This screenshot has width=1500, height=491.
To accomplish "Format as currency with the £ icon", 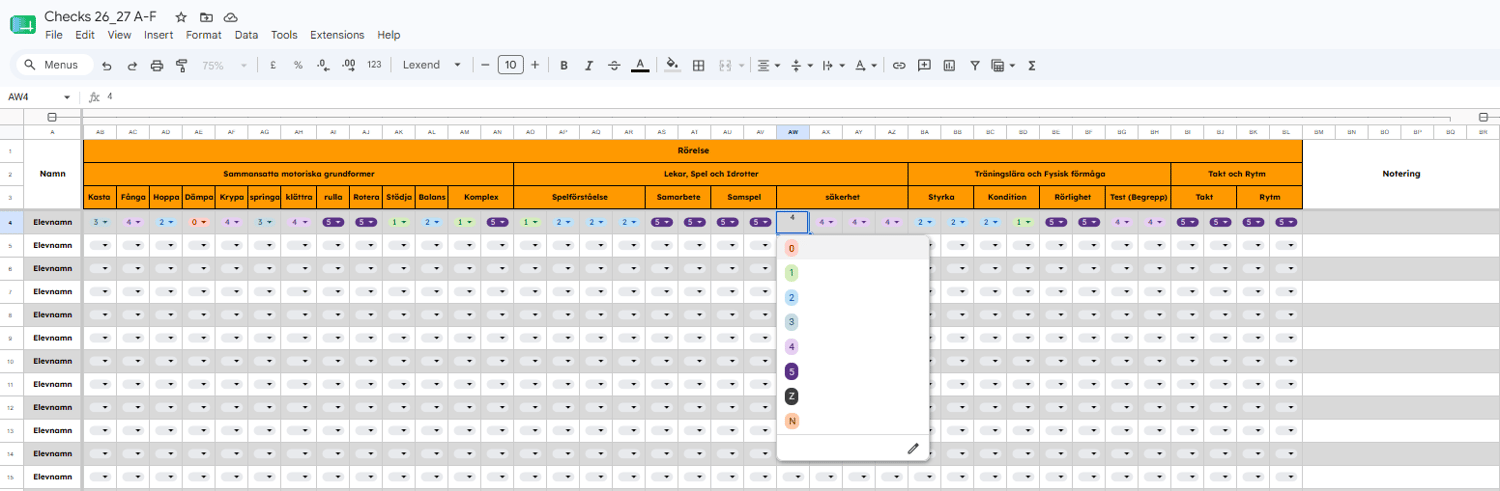I will (273, 65).
